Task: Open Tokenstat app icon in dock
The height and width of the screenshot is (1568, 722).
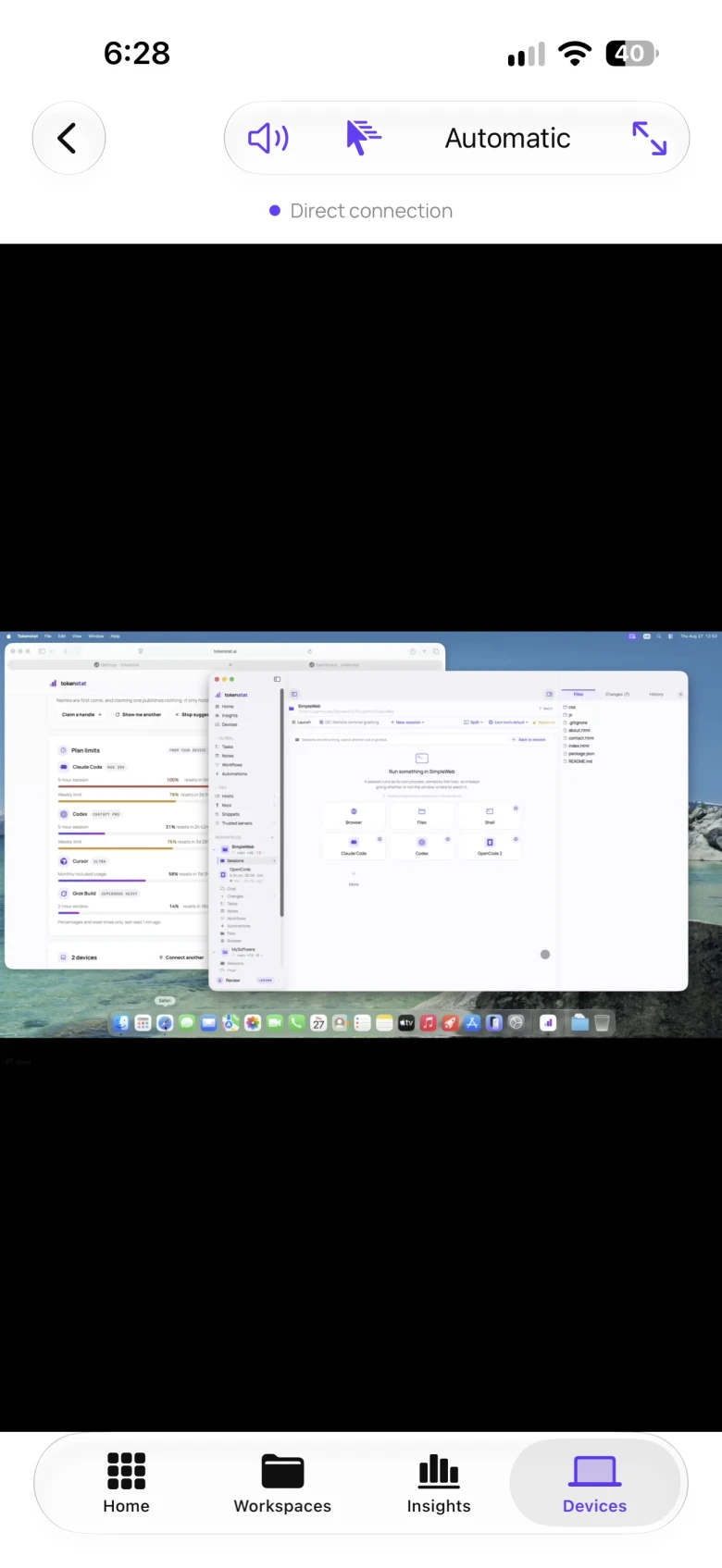Action: (548, 1022)
